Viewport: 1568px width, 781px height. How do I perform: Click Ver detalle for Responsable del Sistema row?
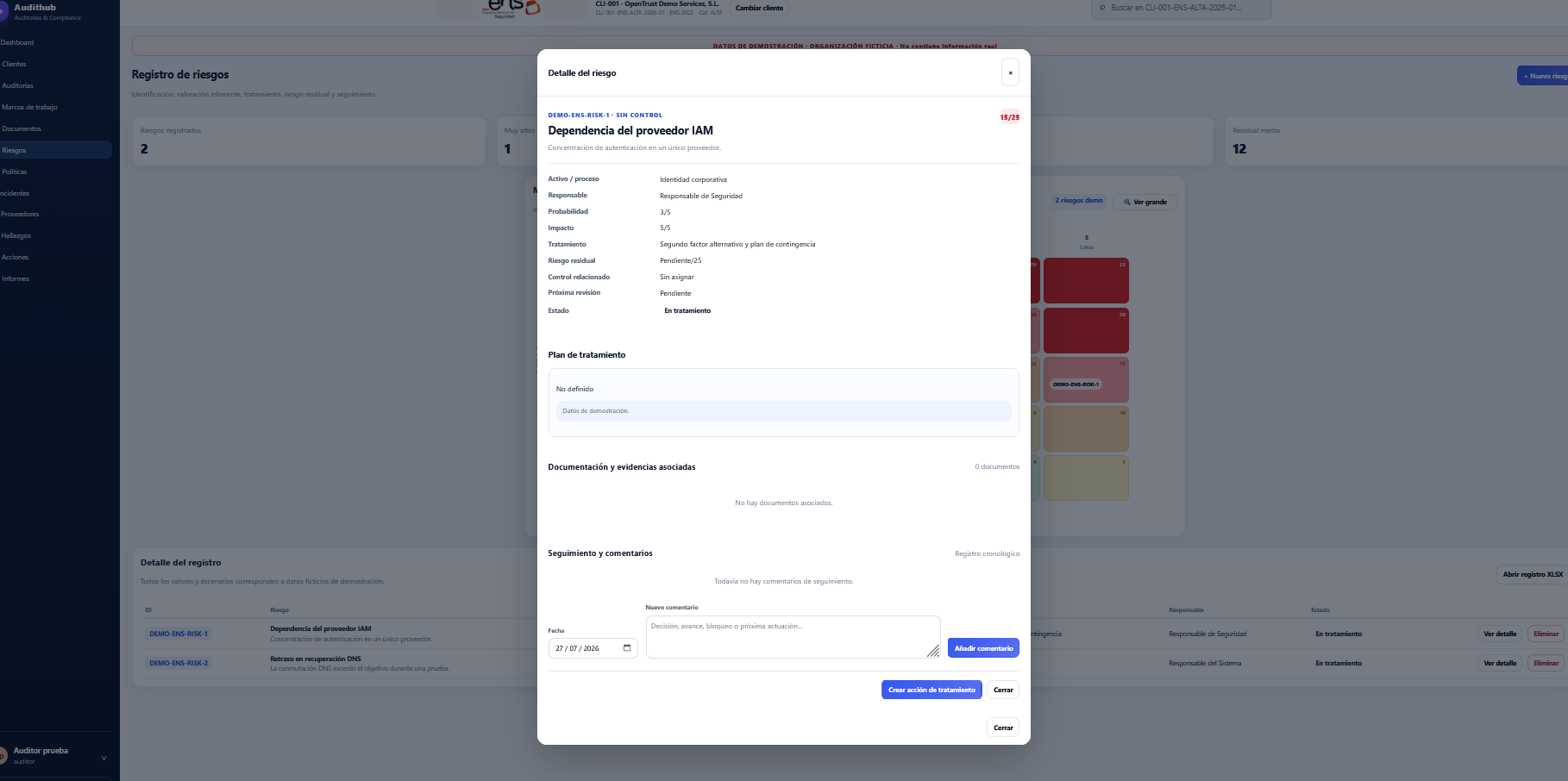click(x=1500, y=663)
